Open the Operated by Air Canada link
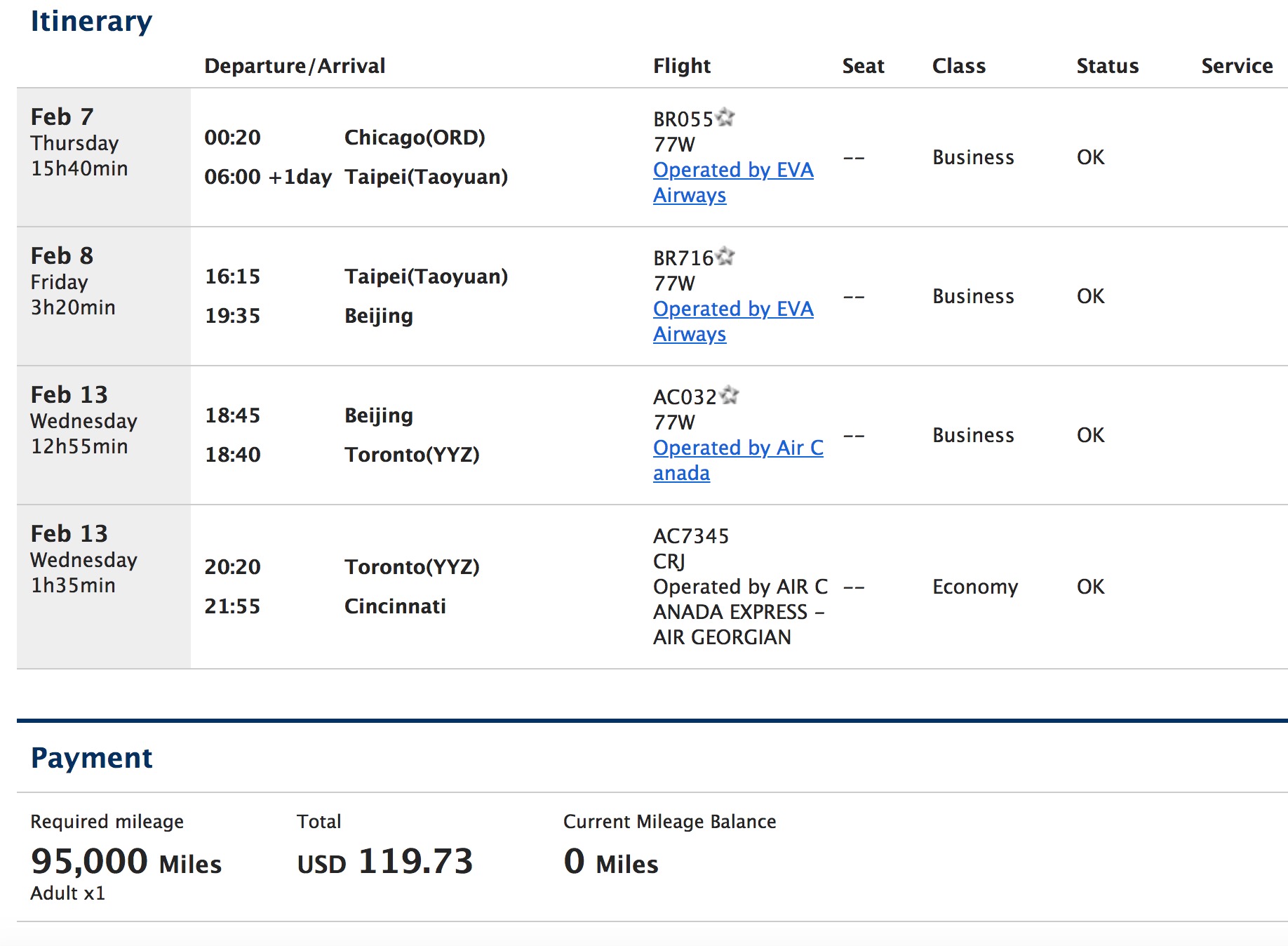 (x=737, y=448)
